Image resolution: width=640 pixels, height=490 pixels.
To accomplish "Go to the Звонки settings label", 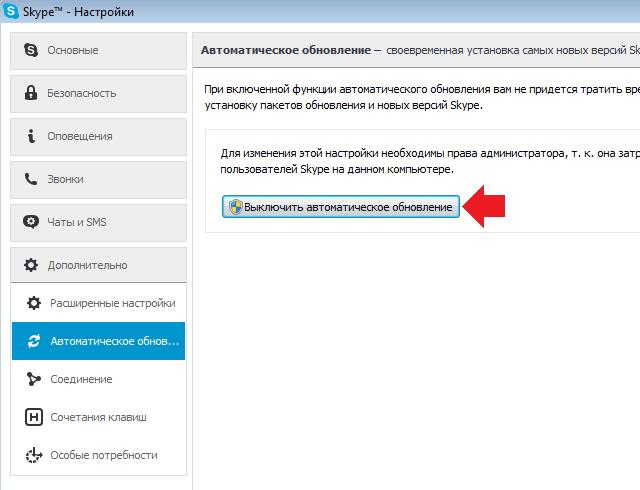I will click(65, 179).
